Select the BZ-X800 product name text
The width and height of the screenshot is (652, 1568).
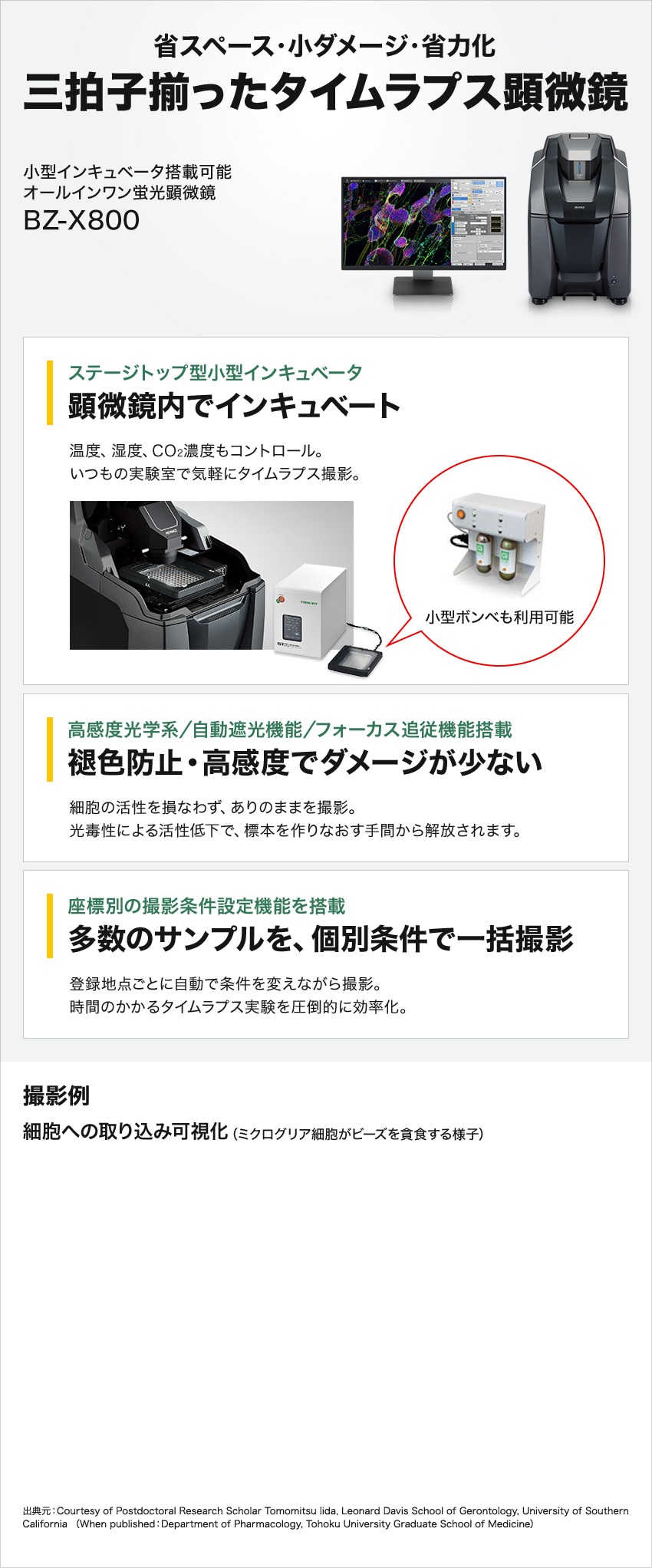pos(81,221)
